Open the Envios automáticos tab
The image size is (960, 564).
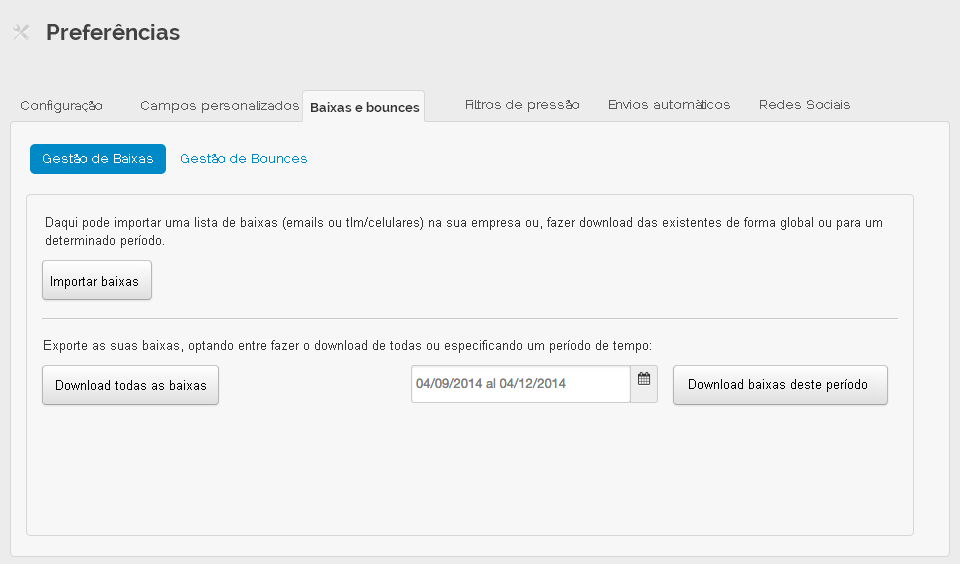coord(669,105)
